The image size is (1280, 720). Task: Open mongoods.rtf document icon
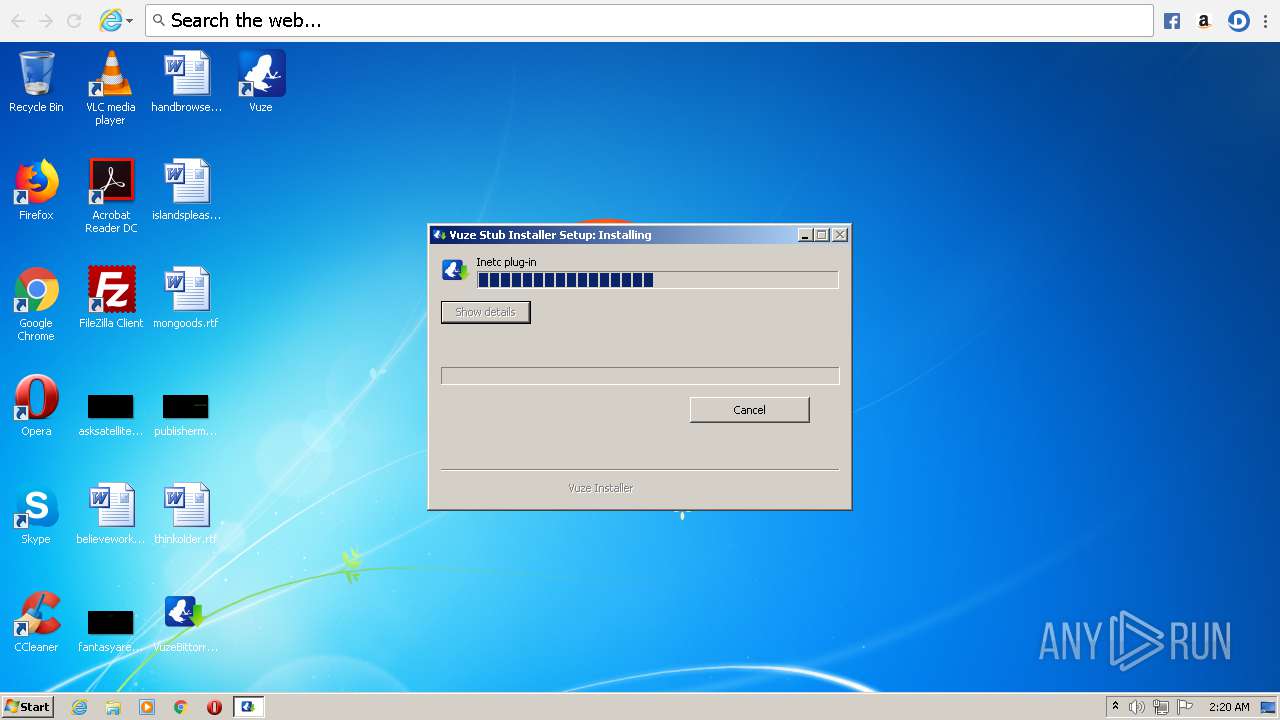186,298
